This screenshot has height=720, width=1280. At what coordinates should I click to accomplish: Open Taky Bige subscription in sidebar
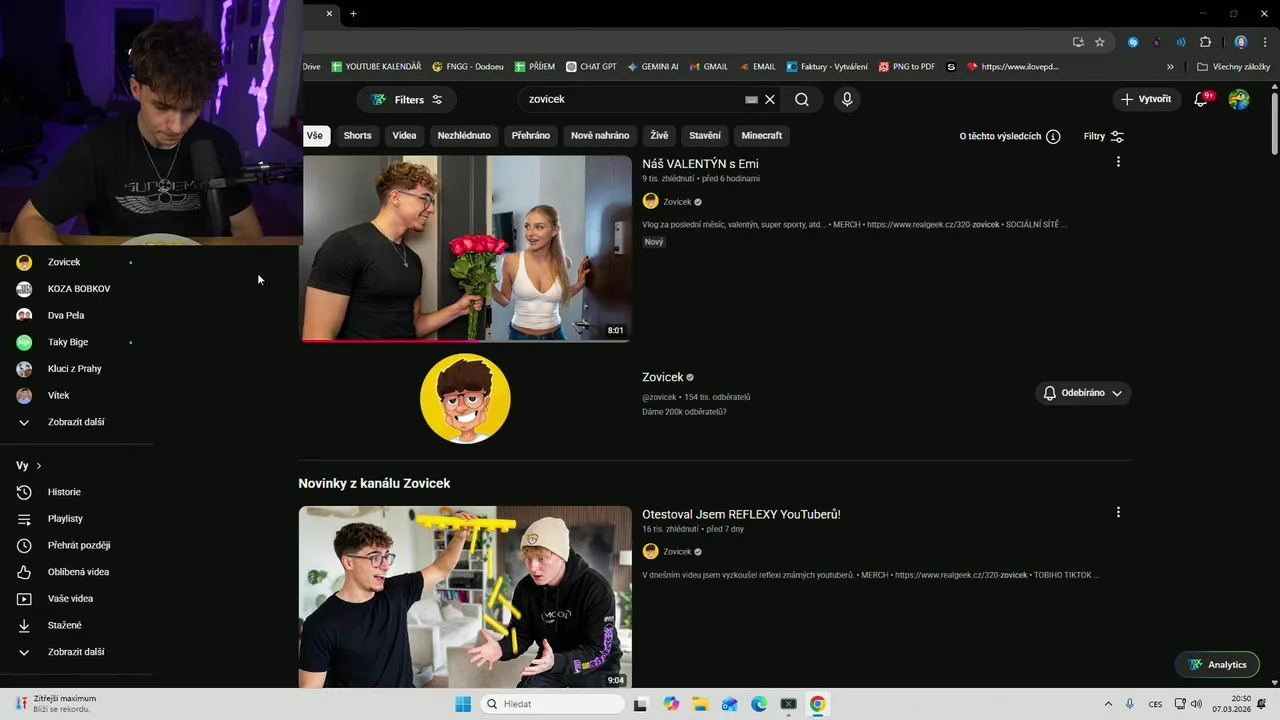coord(77,342)
